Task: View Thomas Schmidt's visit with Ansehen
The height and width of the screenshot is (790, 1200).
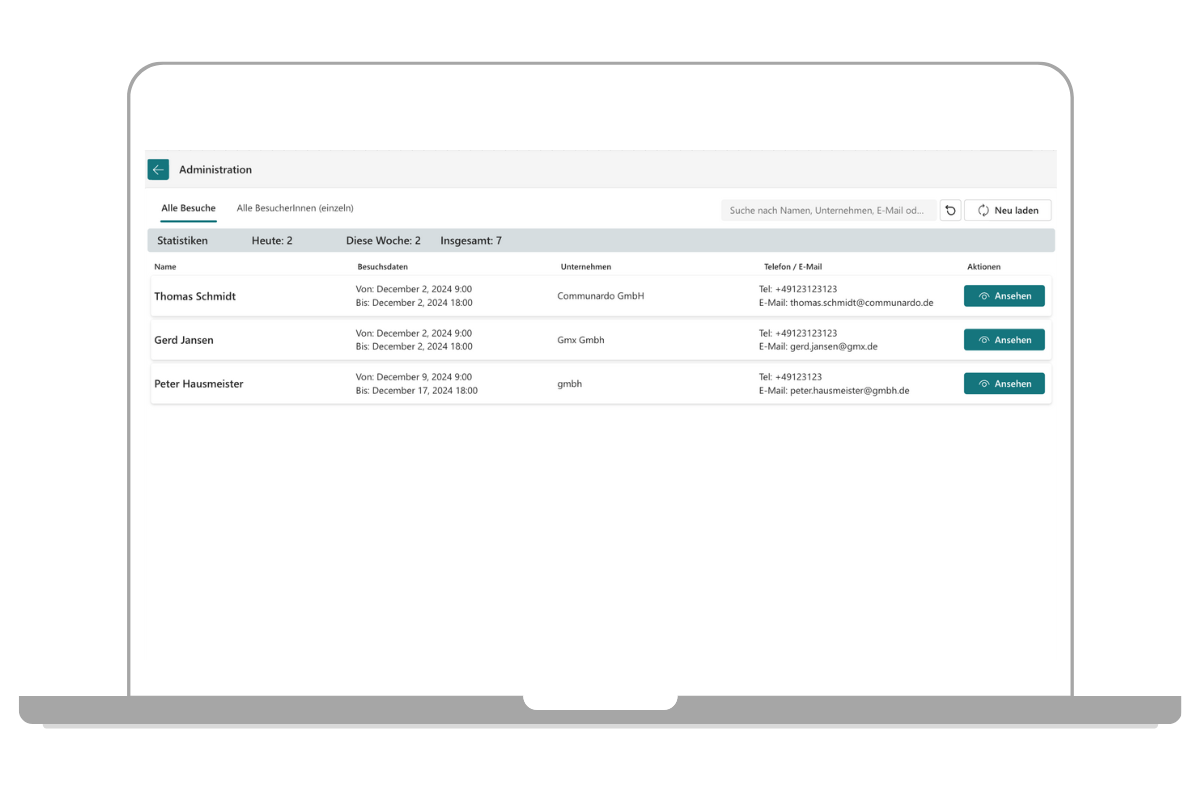Action: point(1004,296)
